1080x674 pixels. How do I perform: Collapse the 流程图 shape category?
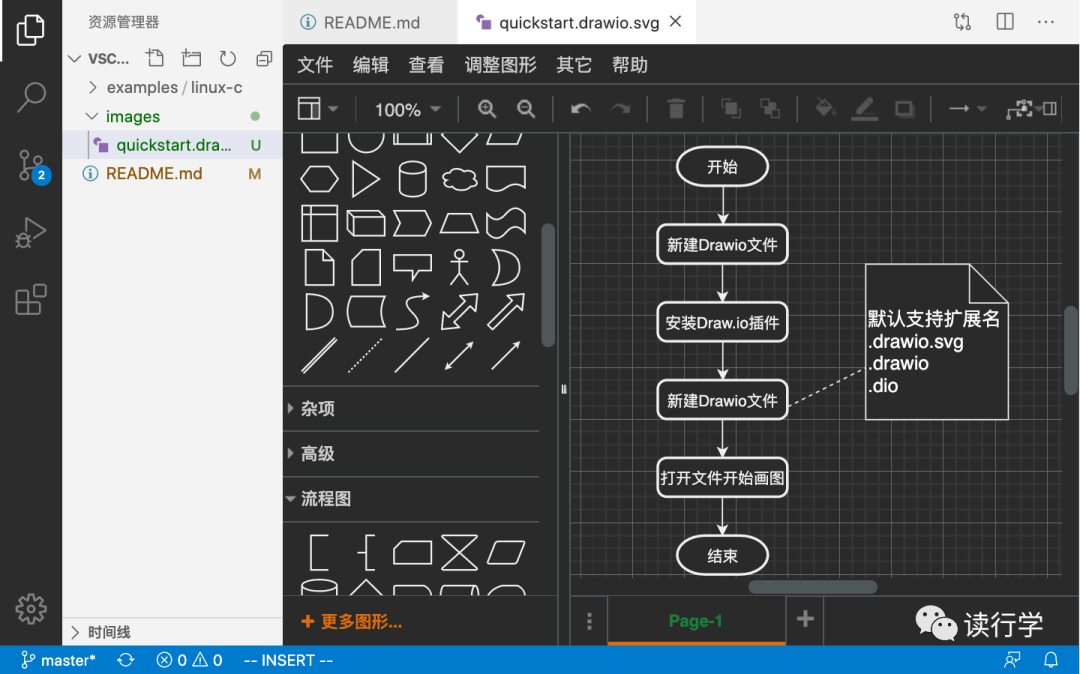pyautogui.click(x=411, y=498)
